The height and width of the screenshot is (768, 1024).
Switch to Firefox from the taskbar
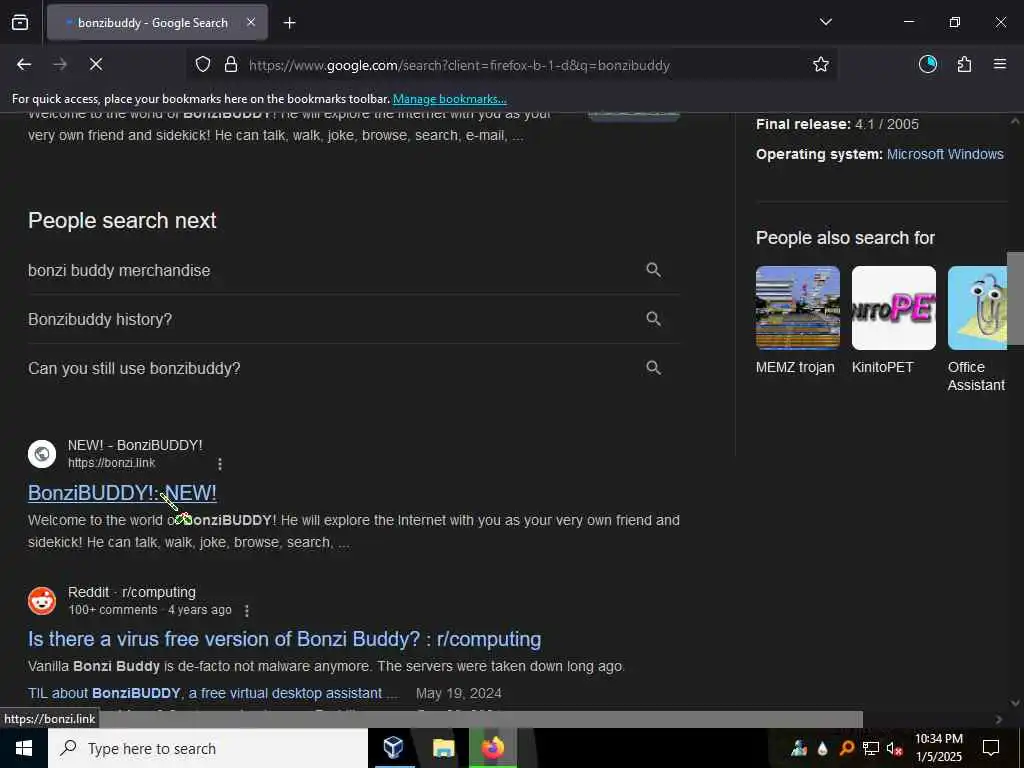[x=493, y=747]
